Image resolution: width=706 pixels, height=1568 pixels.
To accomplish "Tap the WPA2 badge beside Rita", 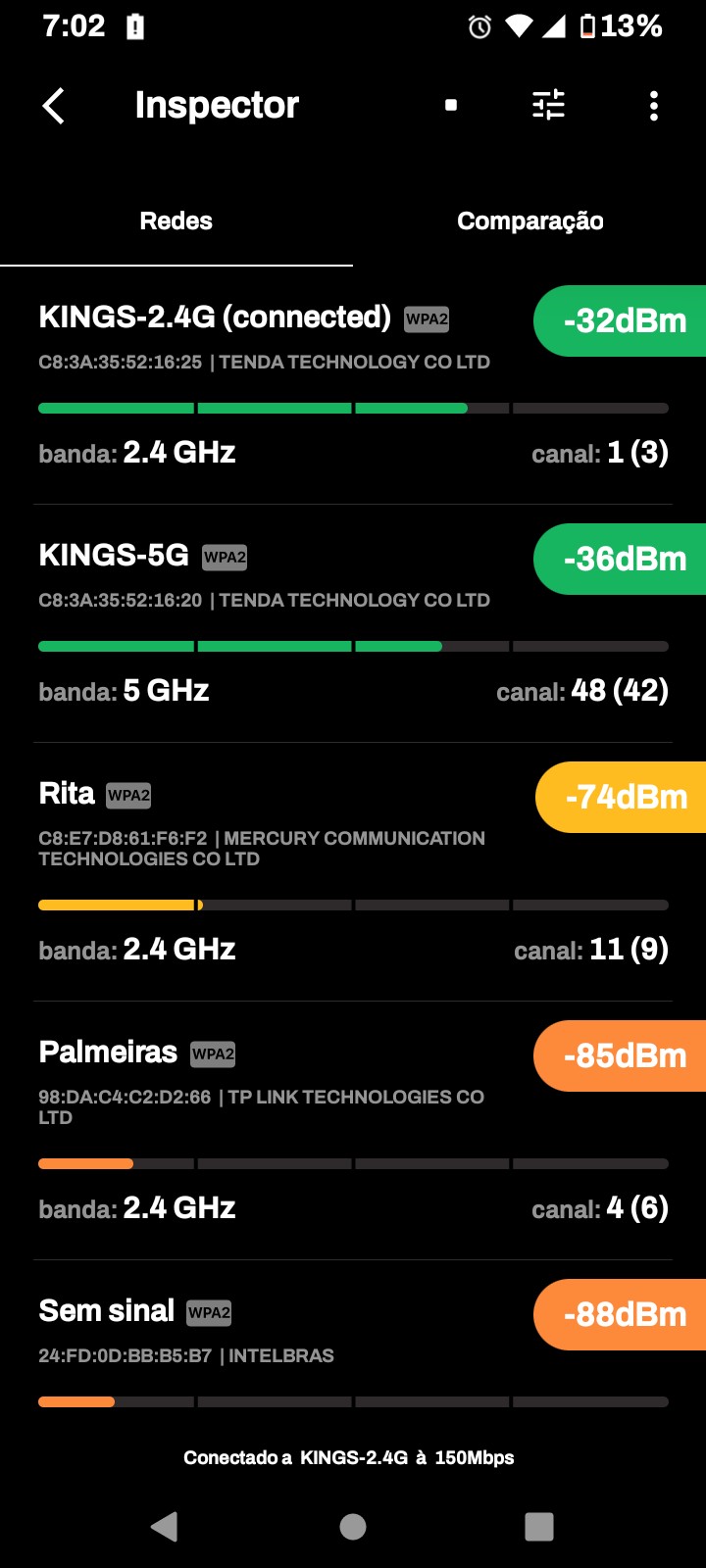I will coord(128,796).
